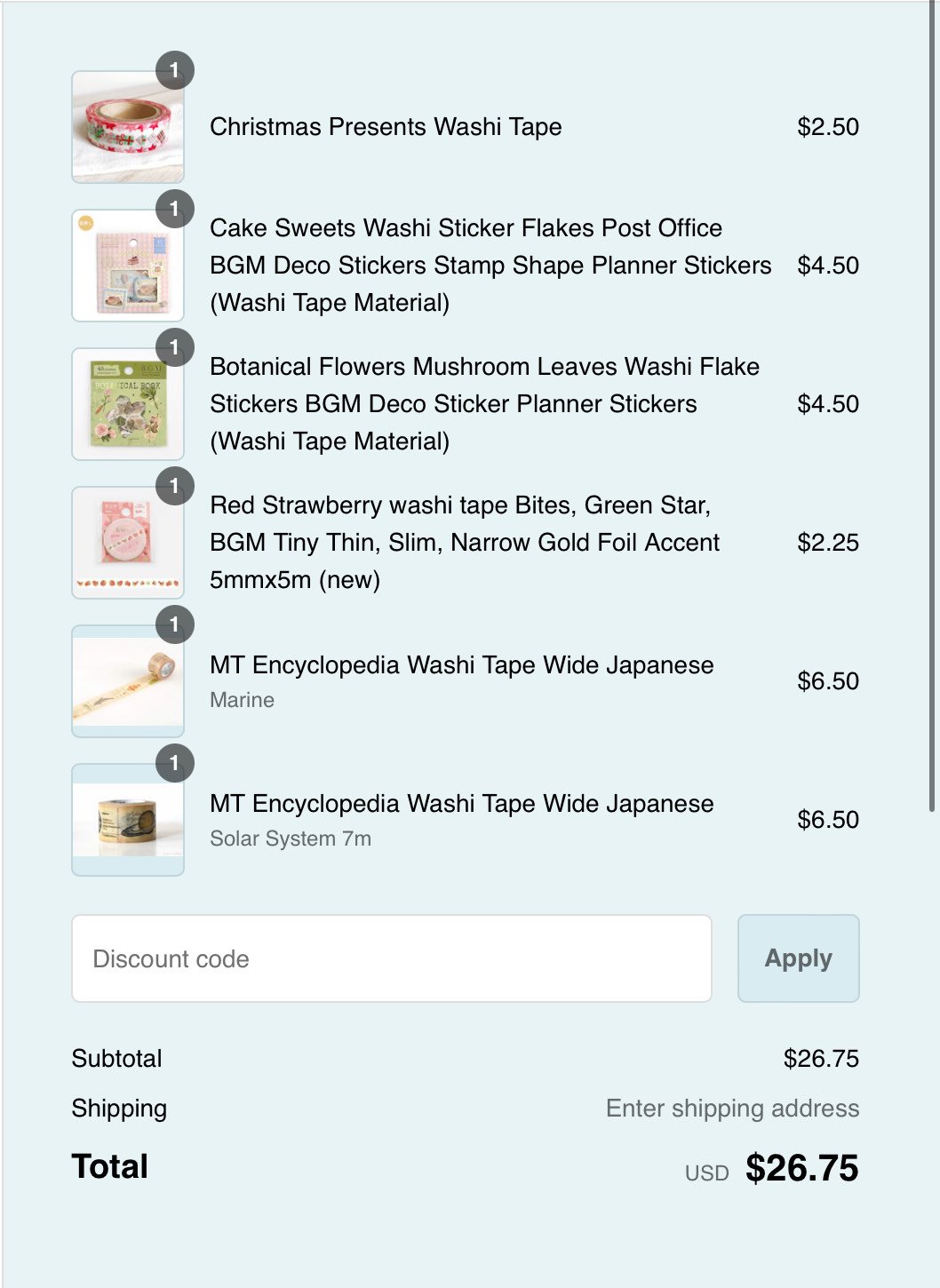Click quantity badge on Christmas Presents tape

click(175, 70)
